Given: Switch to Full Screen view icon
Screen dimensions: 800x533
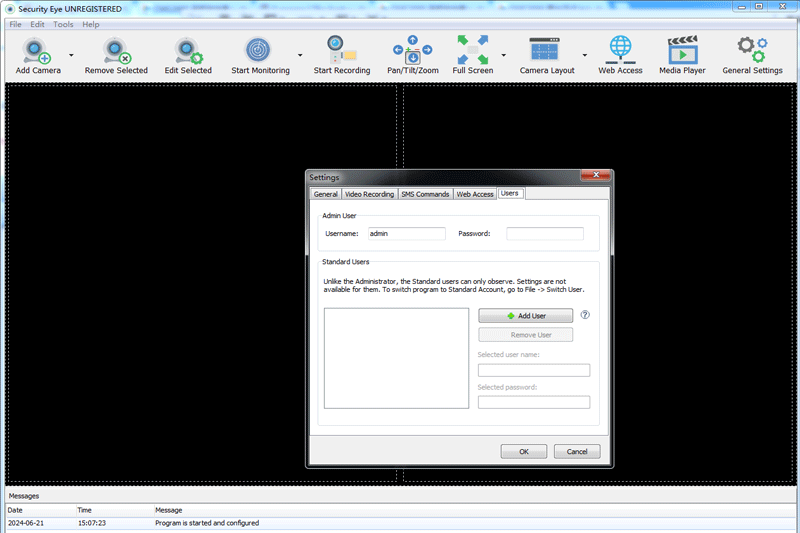Looking at the screenshot, I should click(472, 49).
